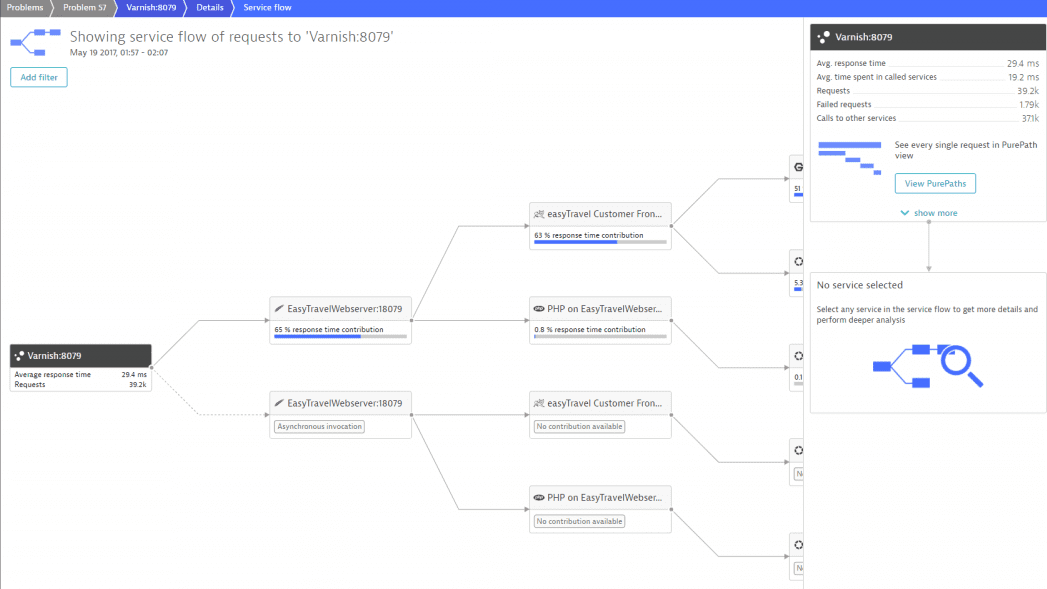Click the icon of the cut-off node labeled 51
This screenshot has height=589, width=1047.
tap(798, 167)
